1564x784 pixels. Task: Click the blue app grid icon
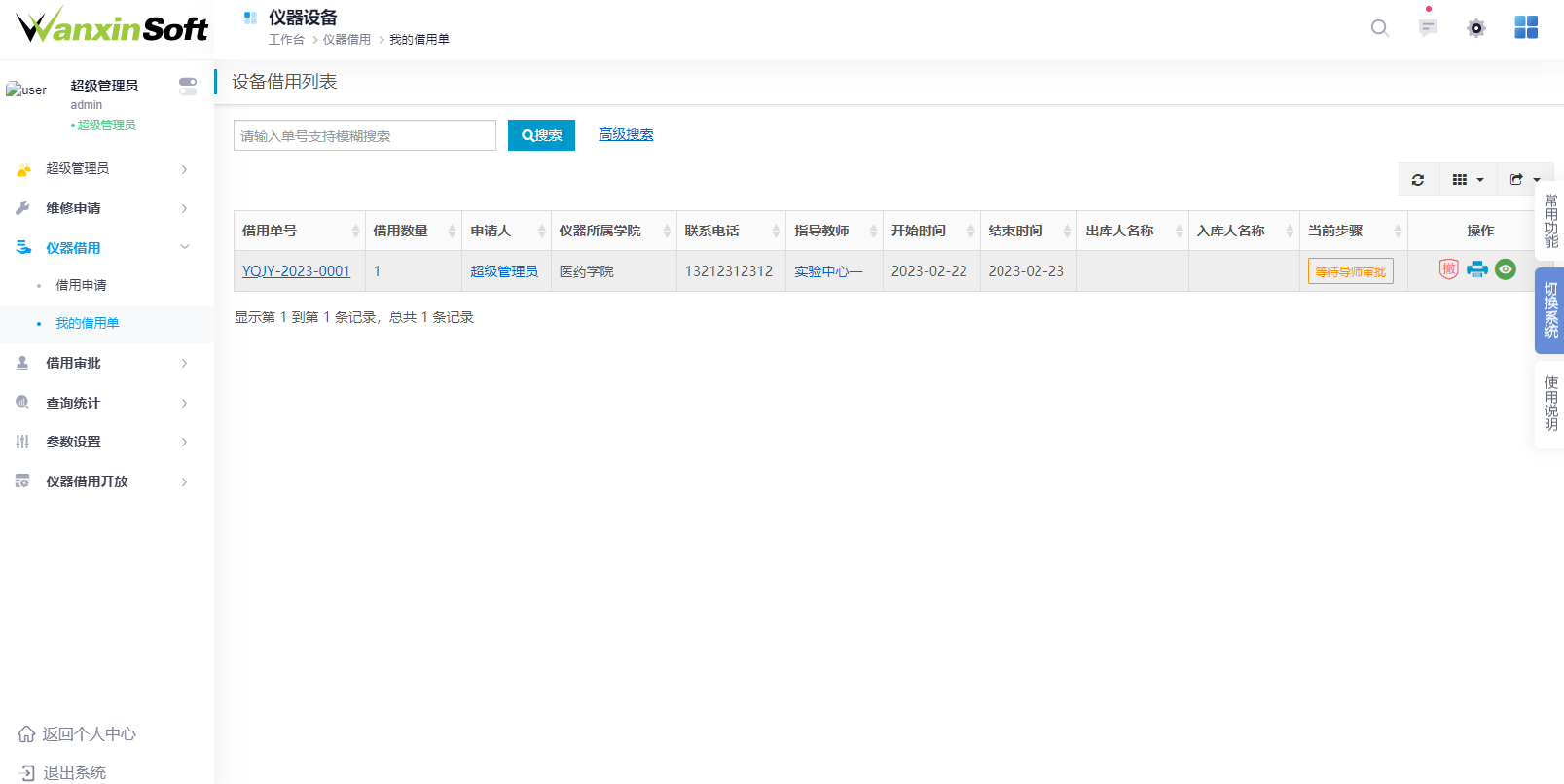1525,28
